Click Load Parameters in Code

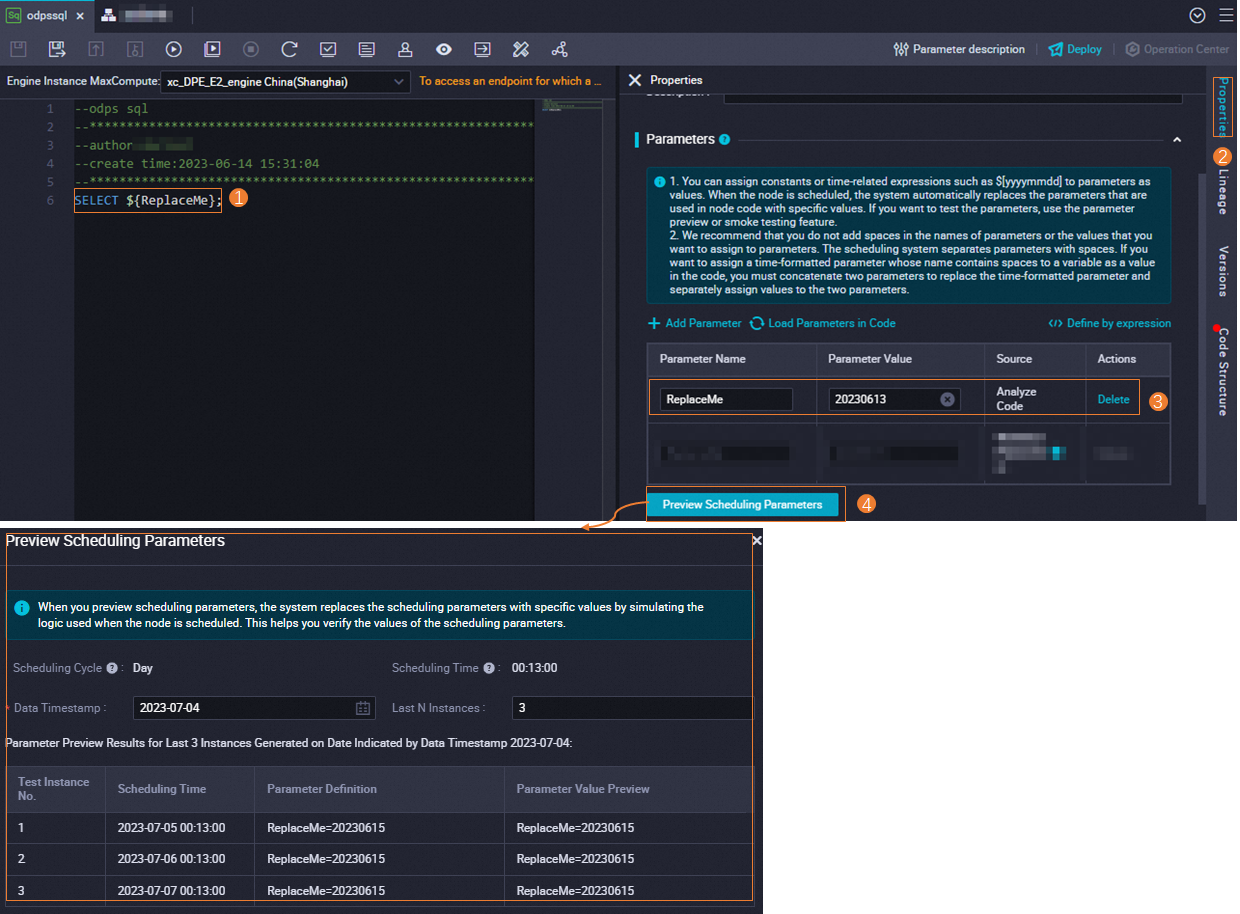tap(822, 323)
